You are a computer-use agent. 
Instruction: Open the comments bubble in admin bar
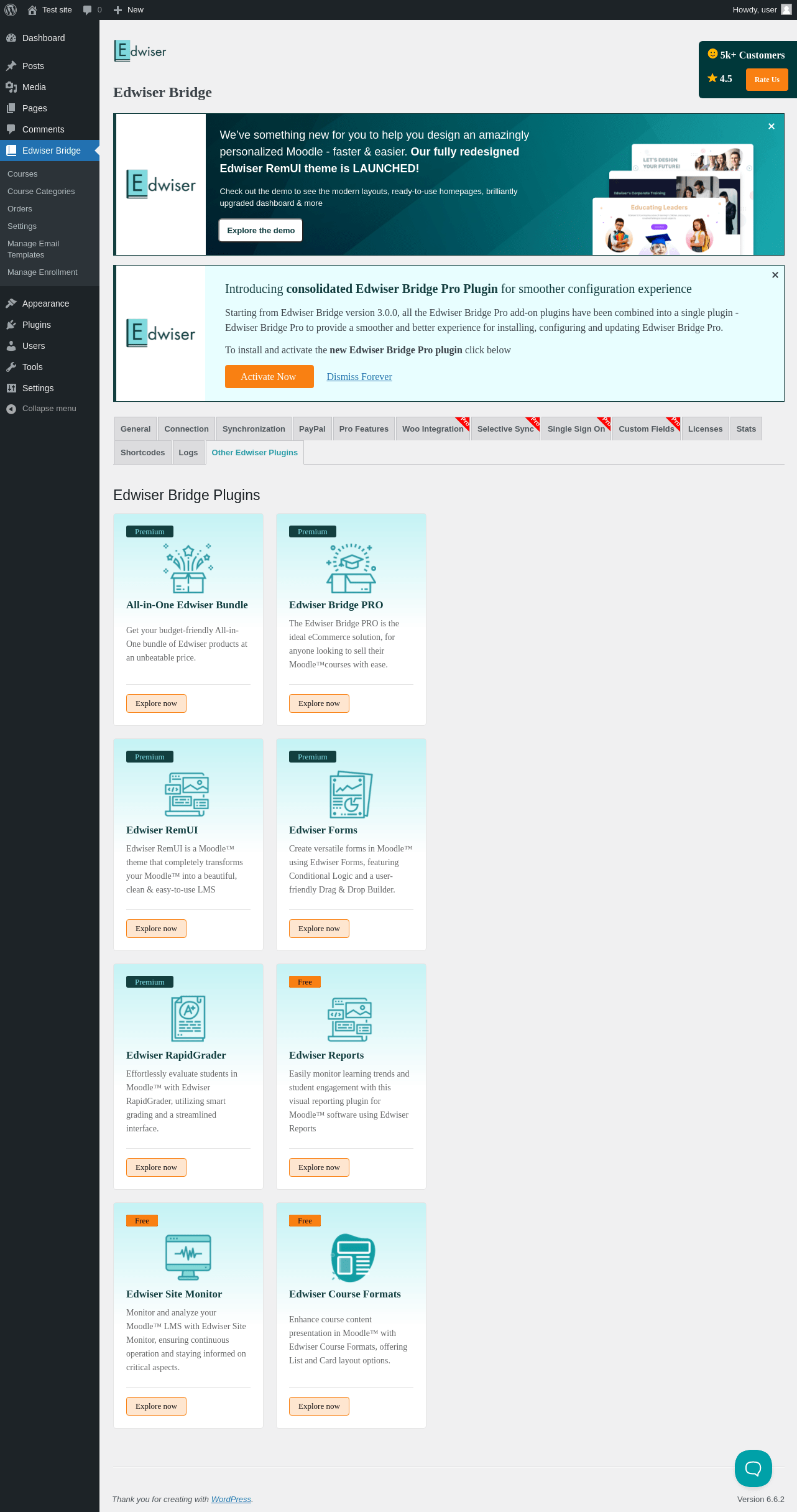(x=88, y=10)
